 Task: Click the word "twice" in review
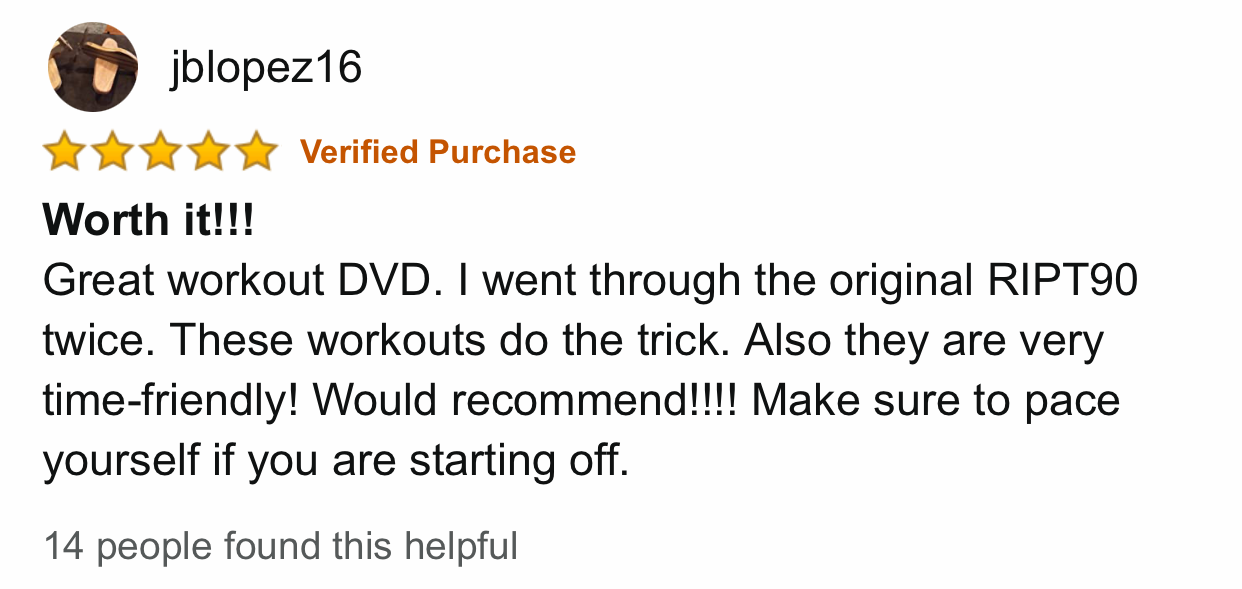pyautogui.click(x=97, y=341)
